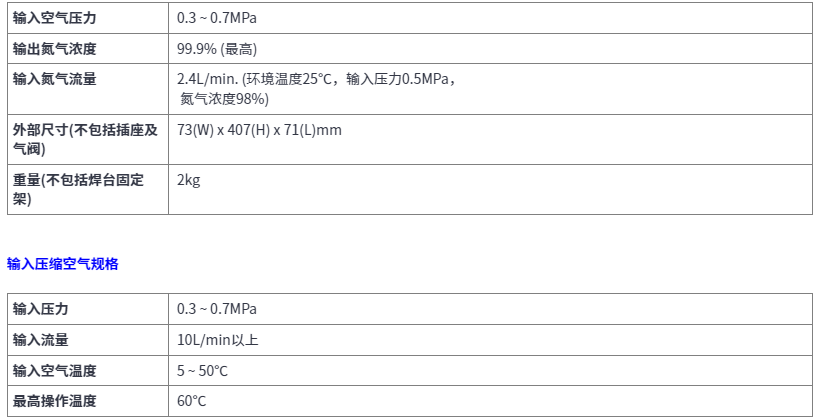Select the 0.3 ~ 0.7MPa value beside 输入空气压力
This screenshot has width=818, height=417.
216,18
